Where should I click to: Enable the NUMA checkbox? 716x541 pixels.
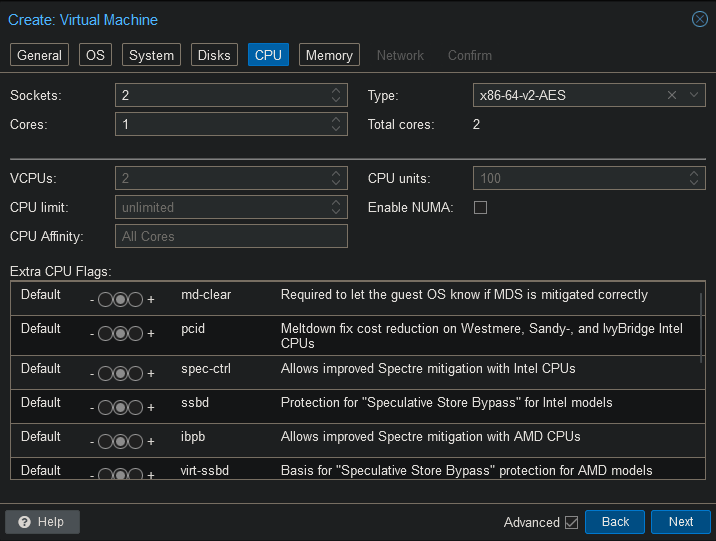[x=480, y=208]
